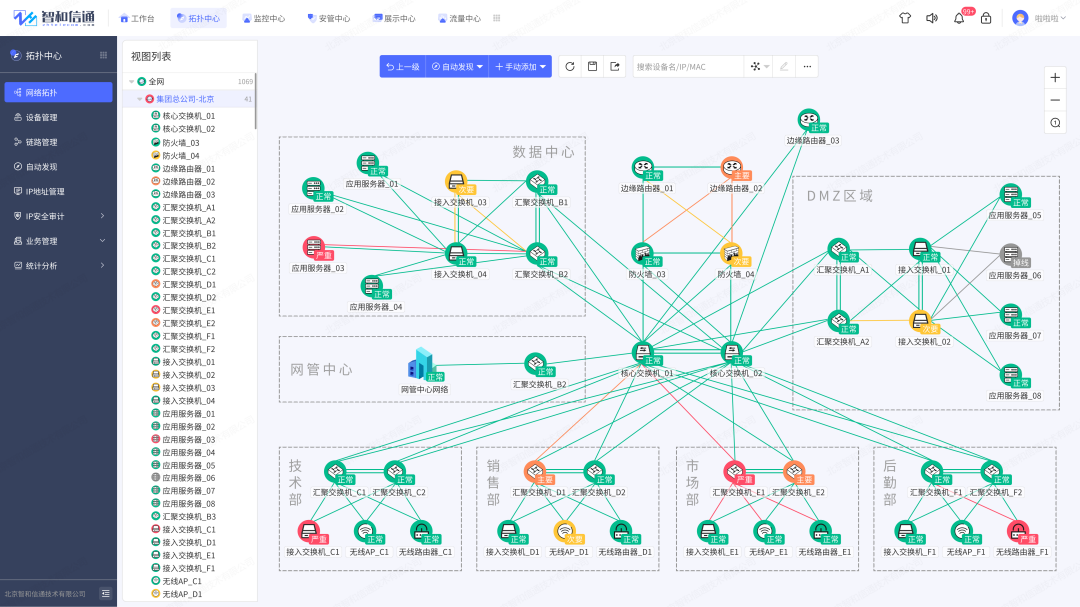The height and width of the screenshot is (607, 1080).
Task: Open the 手动添加 dropdown
Action: 520,66
